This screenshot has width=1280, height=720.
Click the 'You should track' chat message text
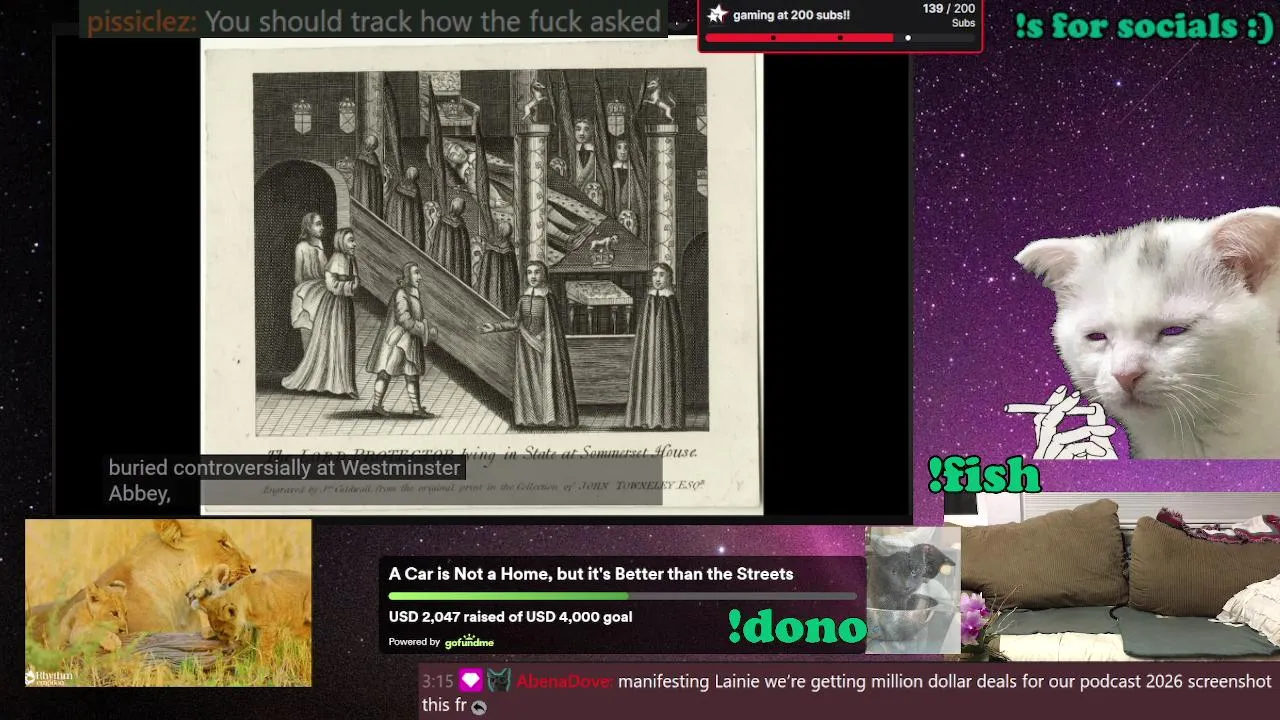click(x=432, y=21)
